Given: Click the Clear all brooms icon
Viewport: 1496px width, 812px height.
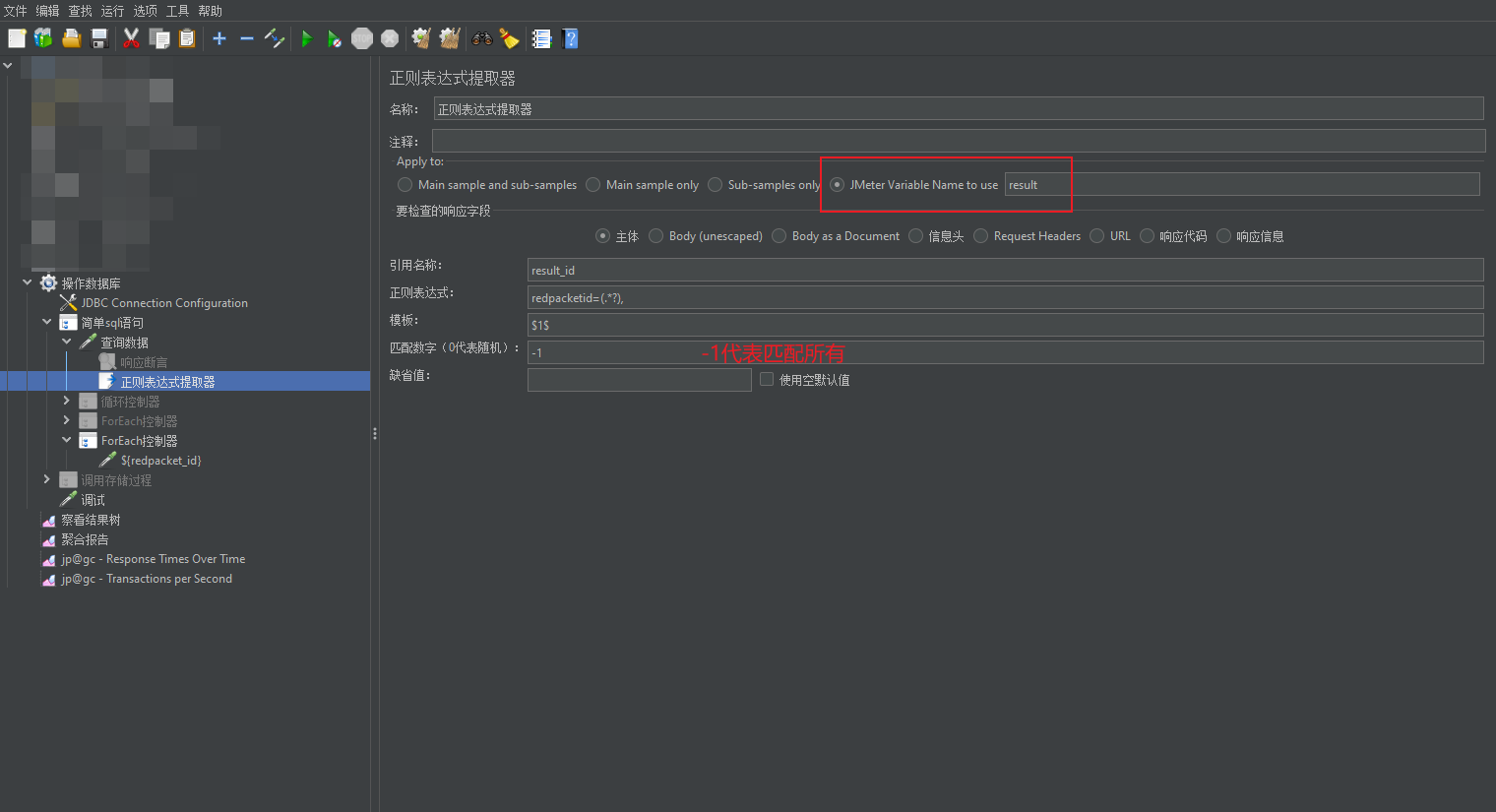Looking at the screenshot, I should 450,38.
